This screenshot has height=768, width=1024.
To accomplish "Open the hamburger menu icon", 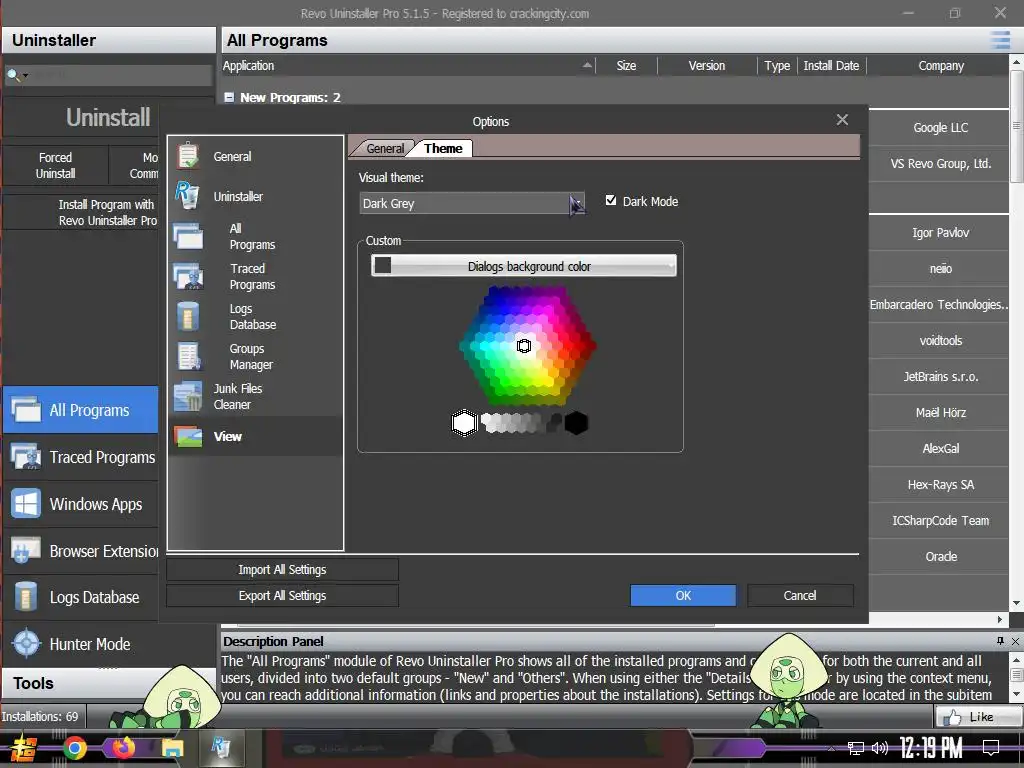I will point(1000,40).
